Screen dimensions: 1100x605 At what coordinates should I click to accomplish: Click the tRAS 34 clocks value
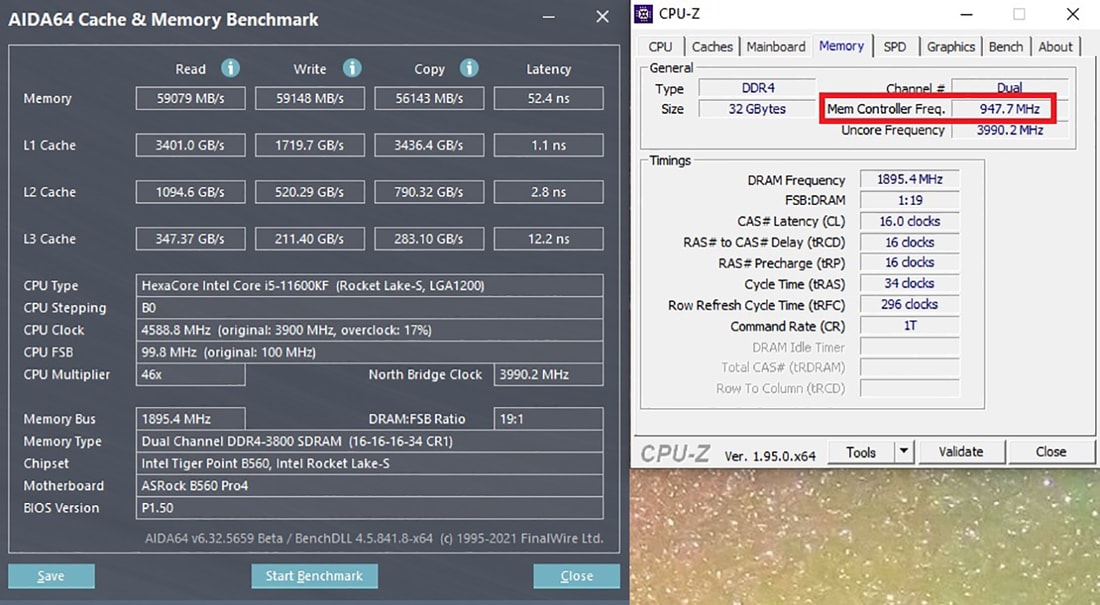[x=909, y=284]
